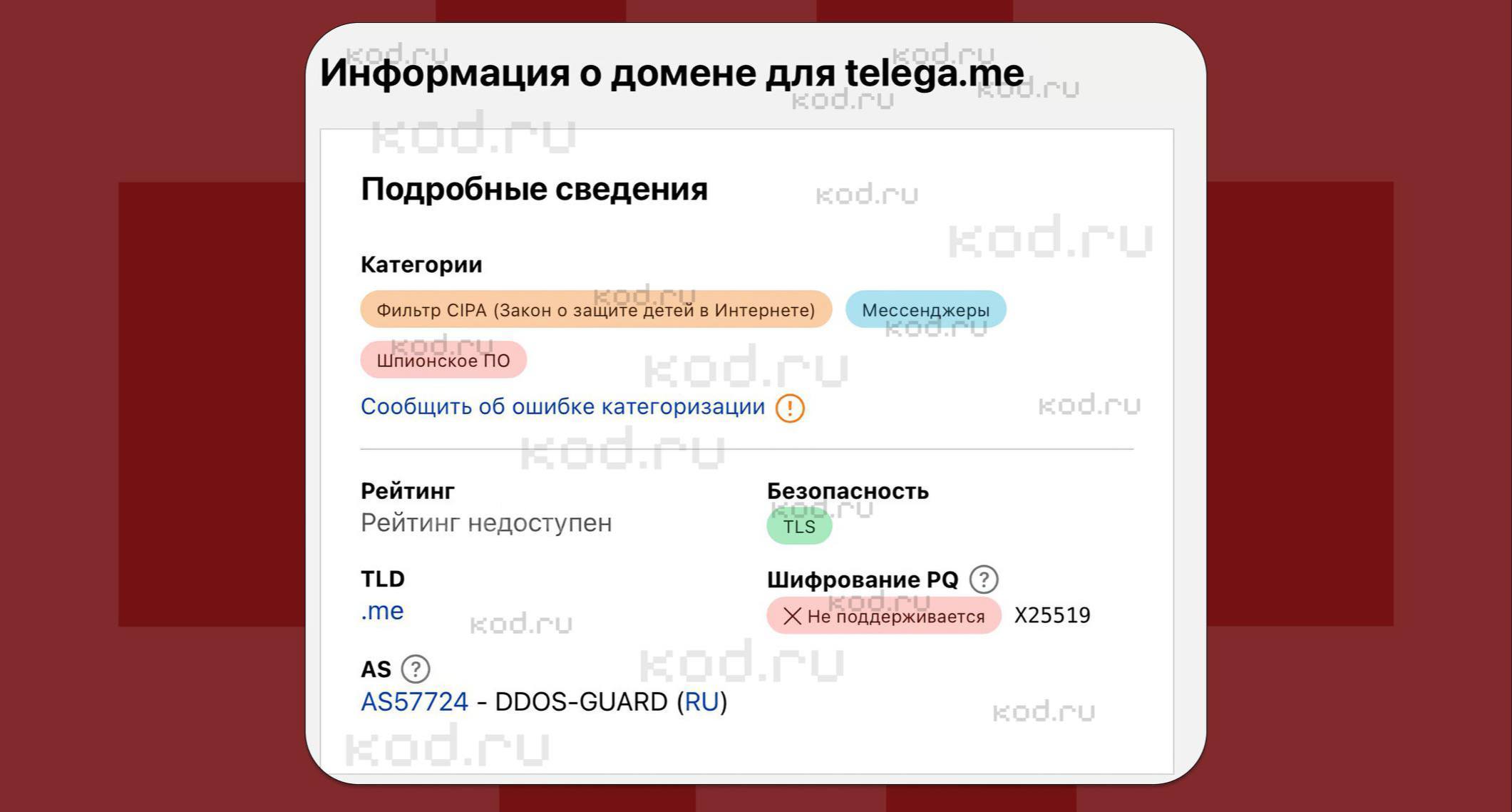This screenshot has height=812, width=1512.
Task: Click the X cross icon in red badge
Action: click(x=792, y=616)
